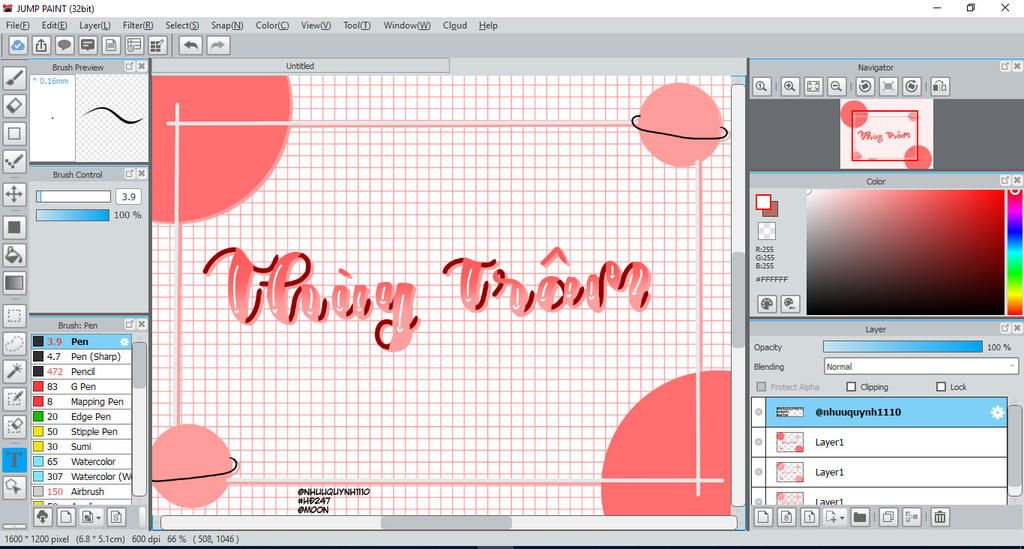Toggle Protect Alpha checkbox
Screen dimensions: 1024x549
point(760,386)
